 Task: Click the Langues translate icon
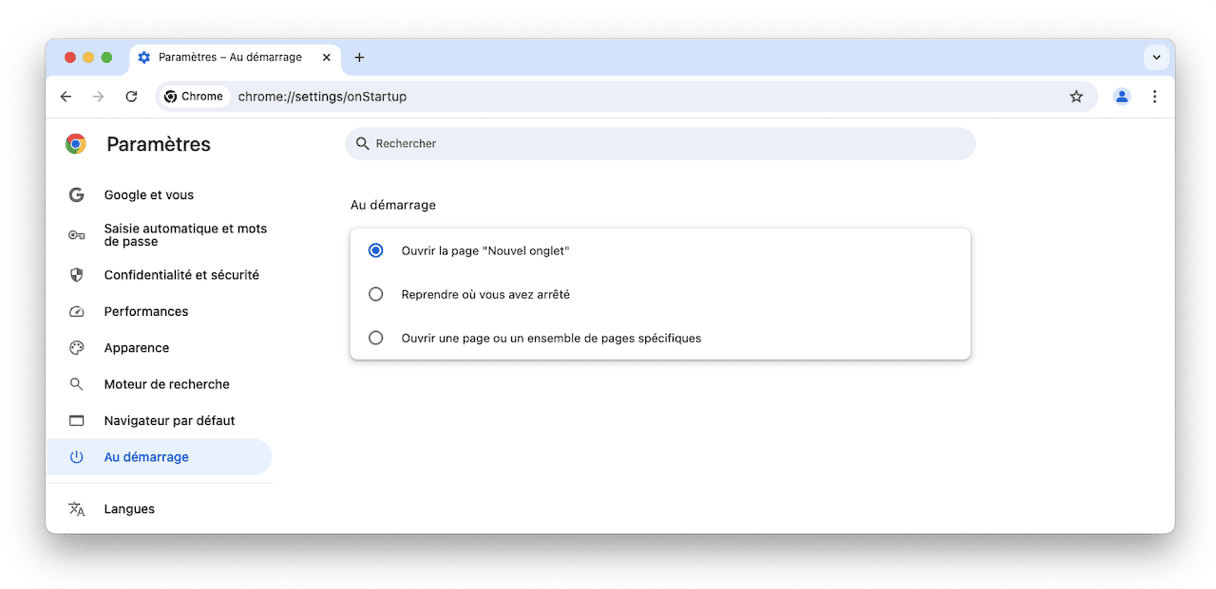76,509
